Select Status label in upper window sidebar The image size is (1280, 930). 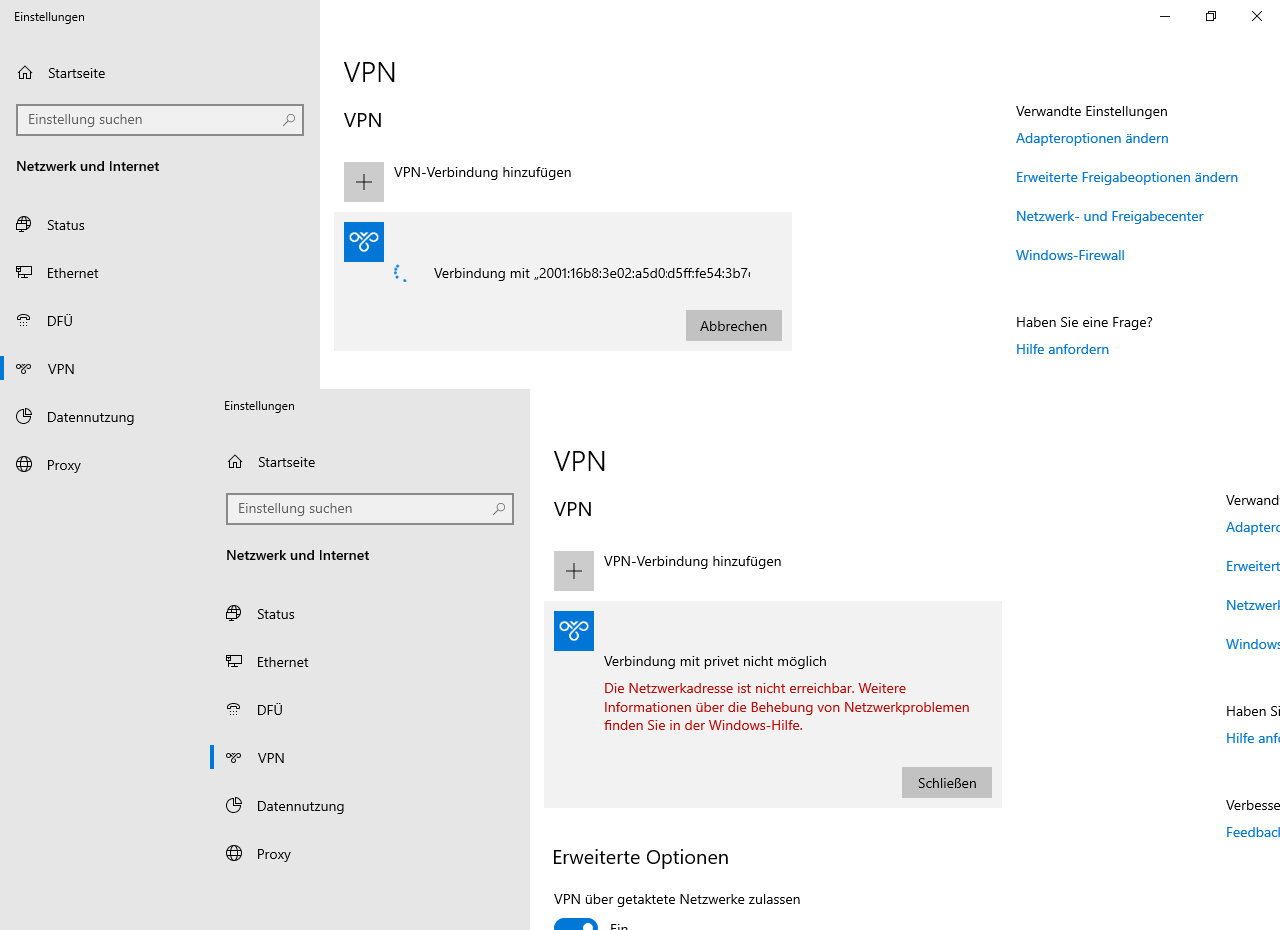66,225
